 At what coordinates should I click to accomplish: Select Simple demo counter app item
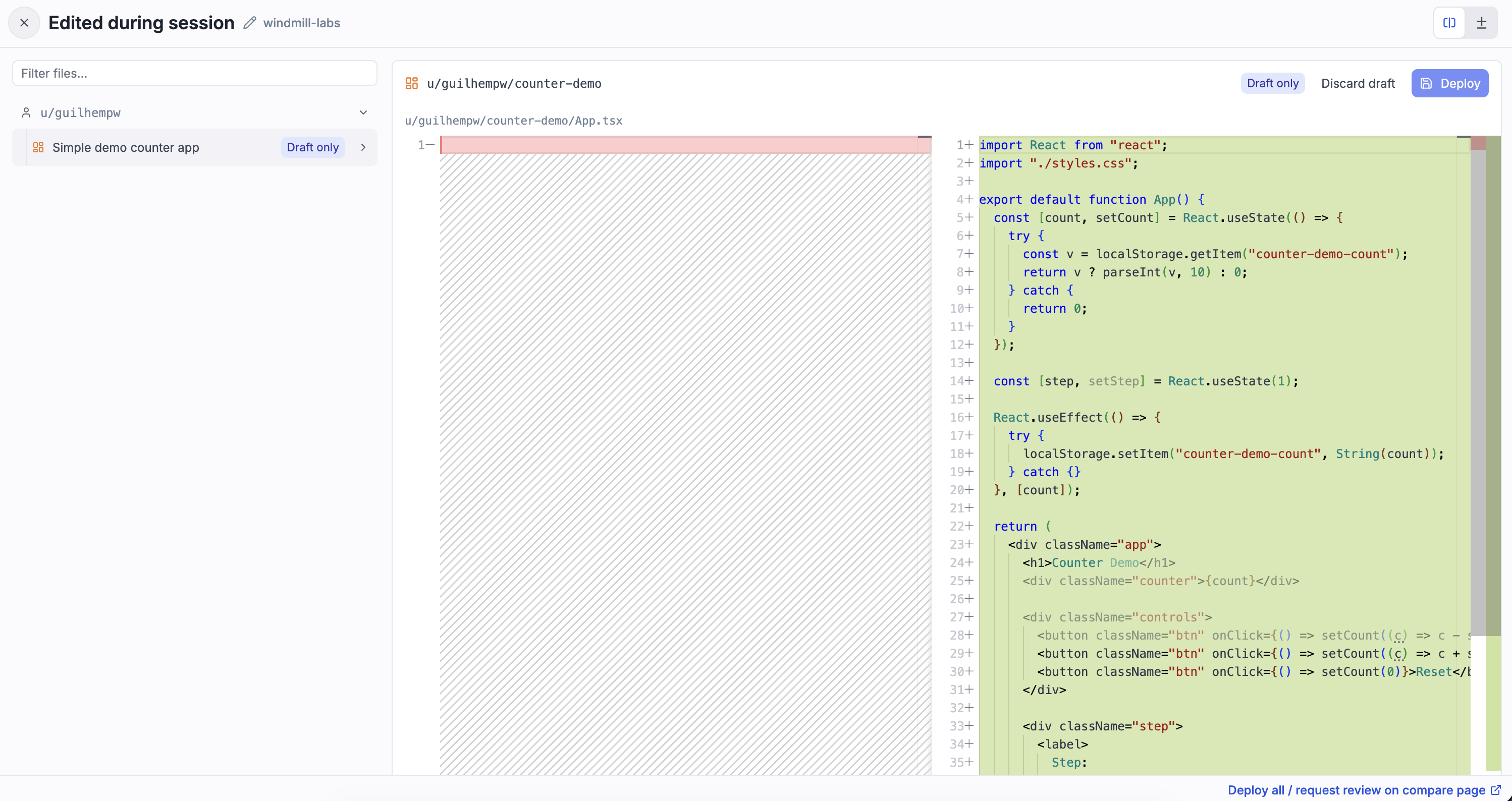(194, 147)
